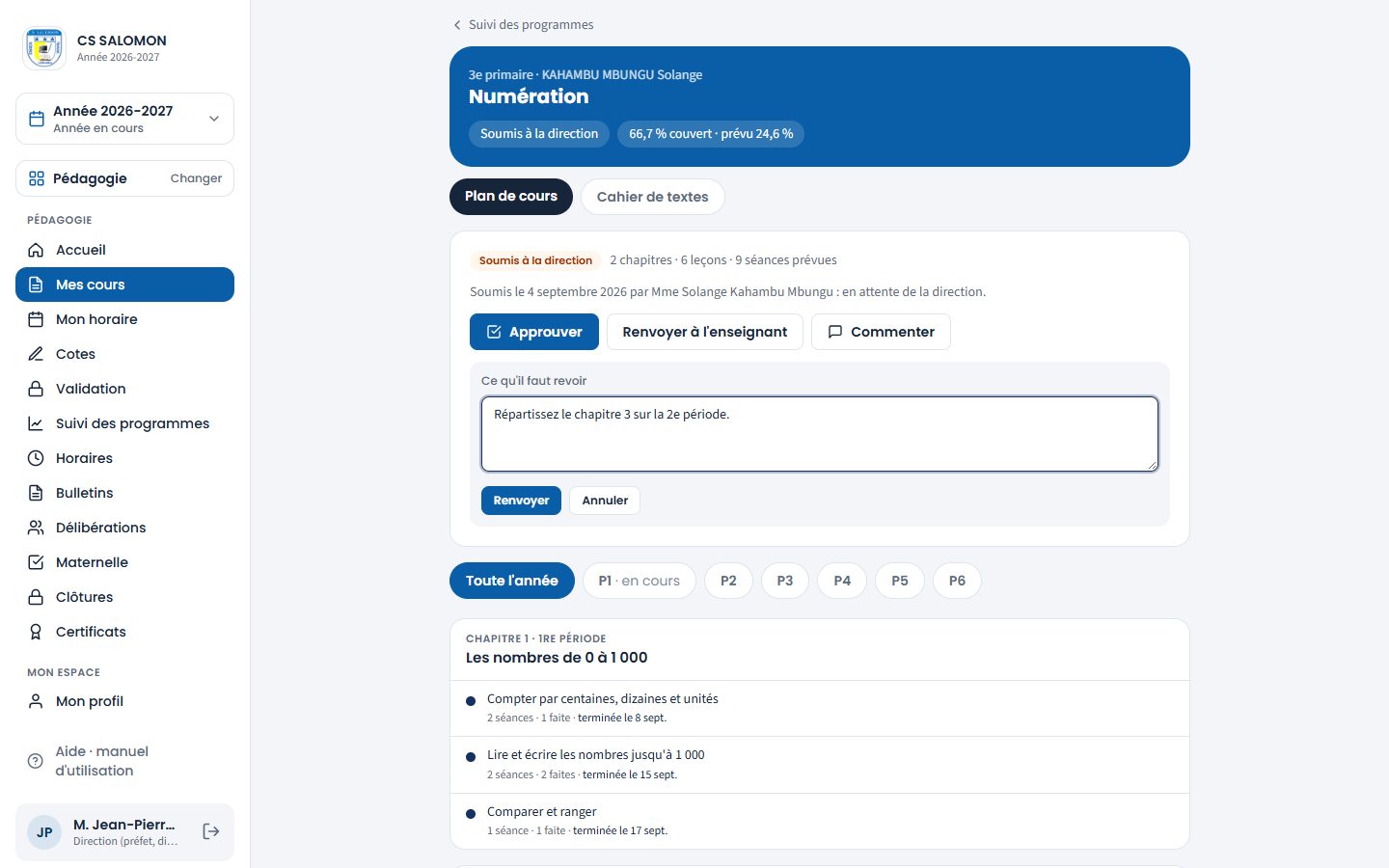
Task: Switch to the Plan de cours tab
Action: point(511,197)
